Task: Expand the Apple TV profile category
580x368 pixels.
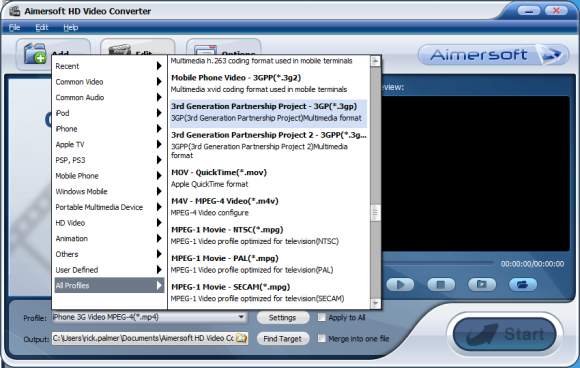Action: 109,144
